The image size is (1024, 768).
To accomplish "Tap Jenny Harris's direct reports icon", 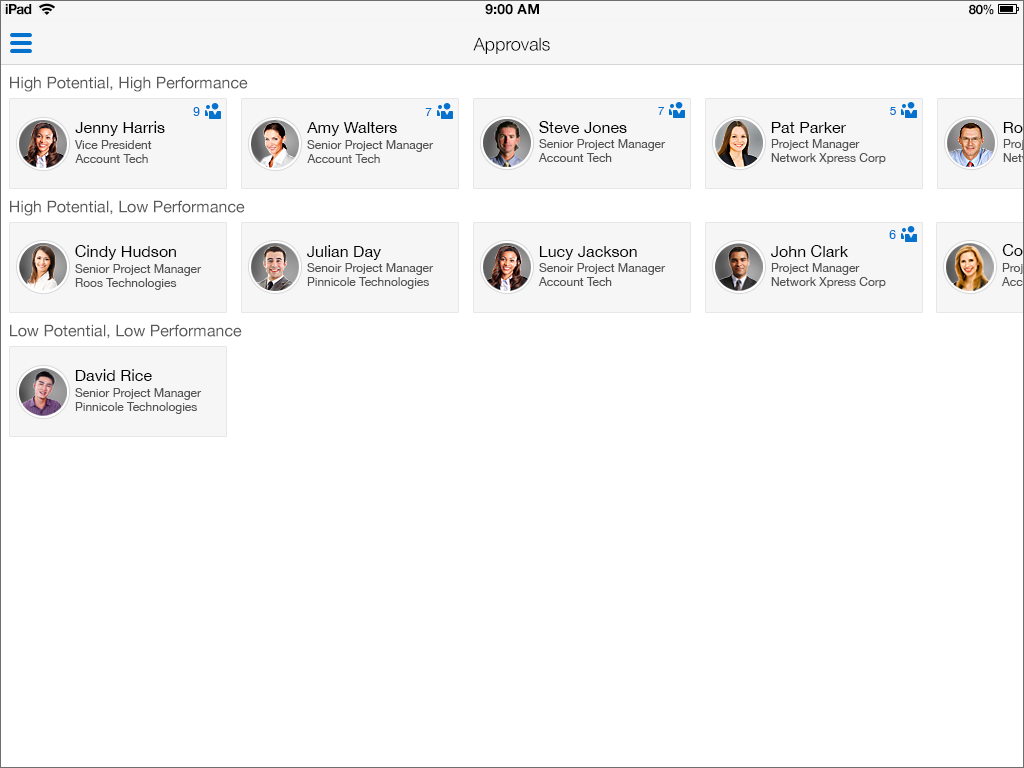I will [x=213, y=111].
